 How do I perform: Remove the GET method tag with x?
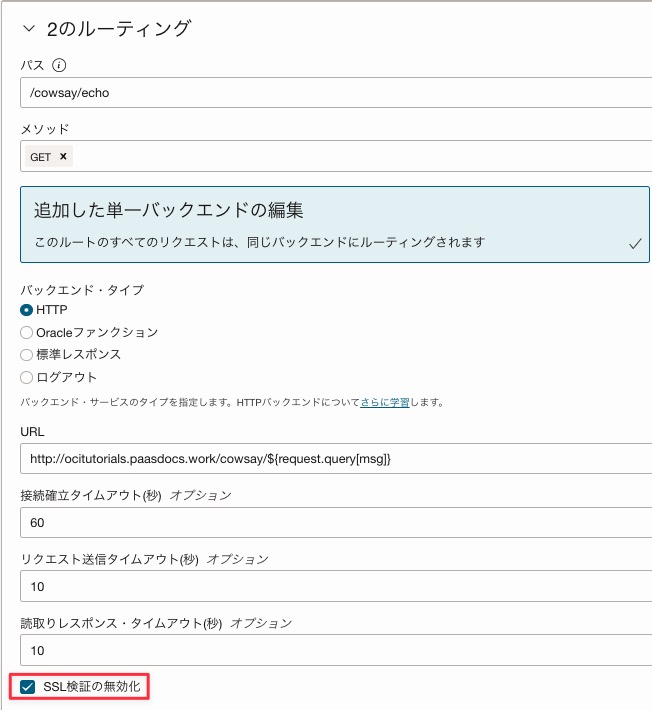[x=63, y=156]
